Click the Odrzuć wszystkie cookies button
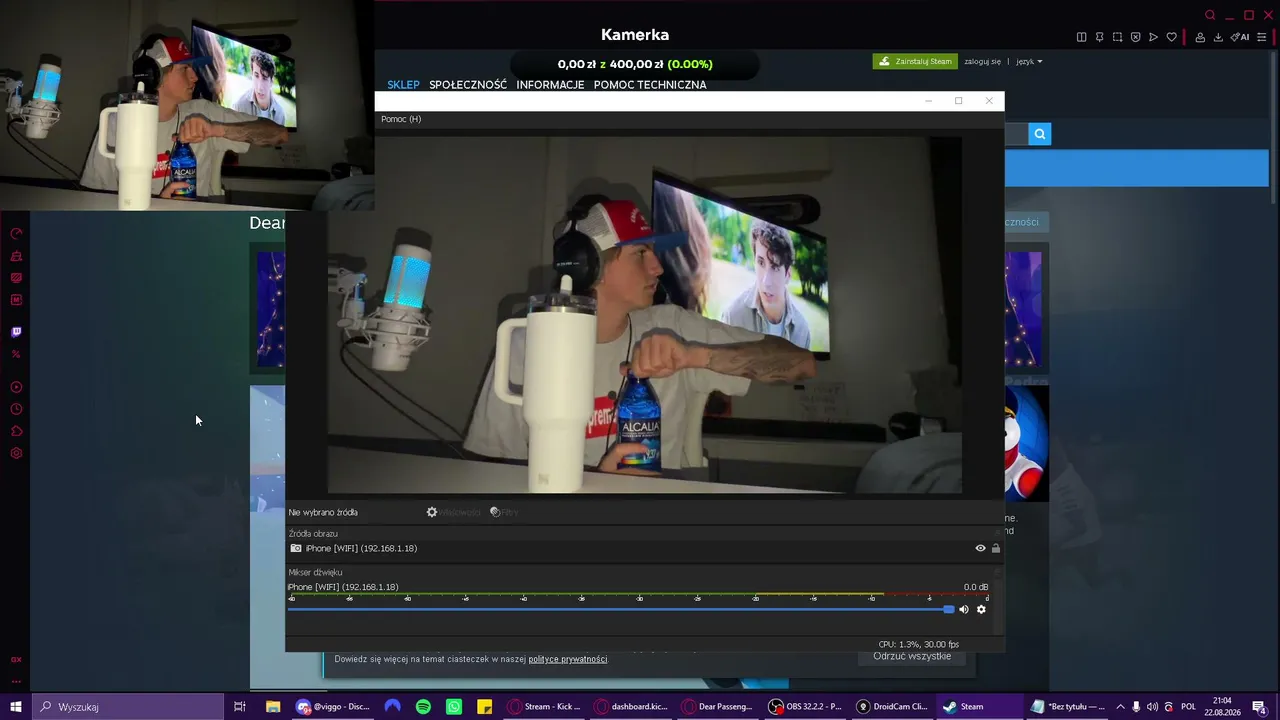The image size is (1280, 720). click(x=912, y=656)
